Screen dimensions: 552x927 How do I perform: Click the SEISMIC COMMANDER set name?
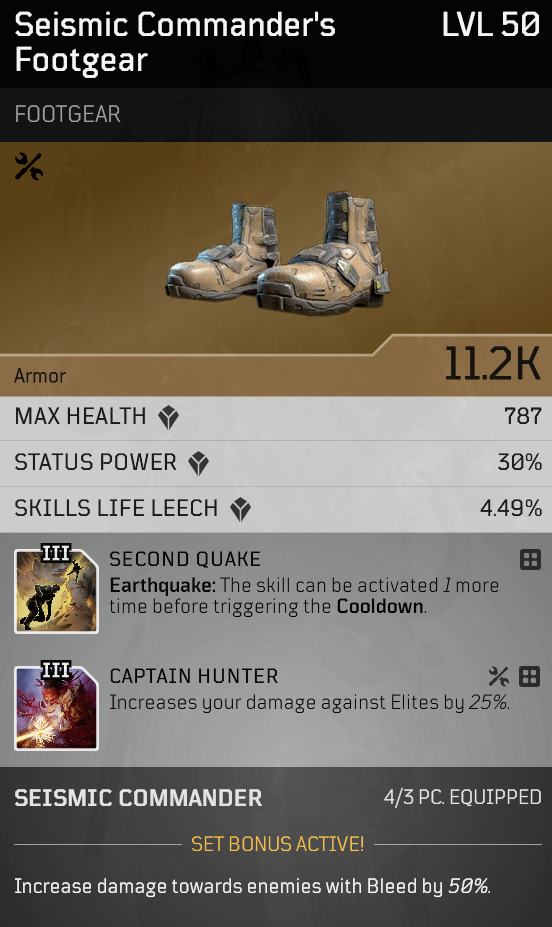pyautogui.click(x=138, y=798)
